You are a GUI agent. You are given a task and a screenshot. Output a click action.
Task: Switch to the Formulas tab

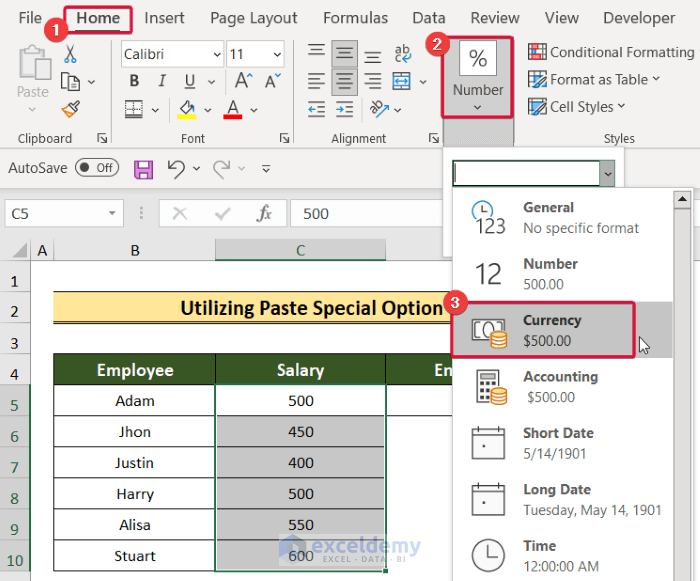pos(355,18)
